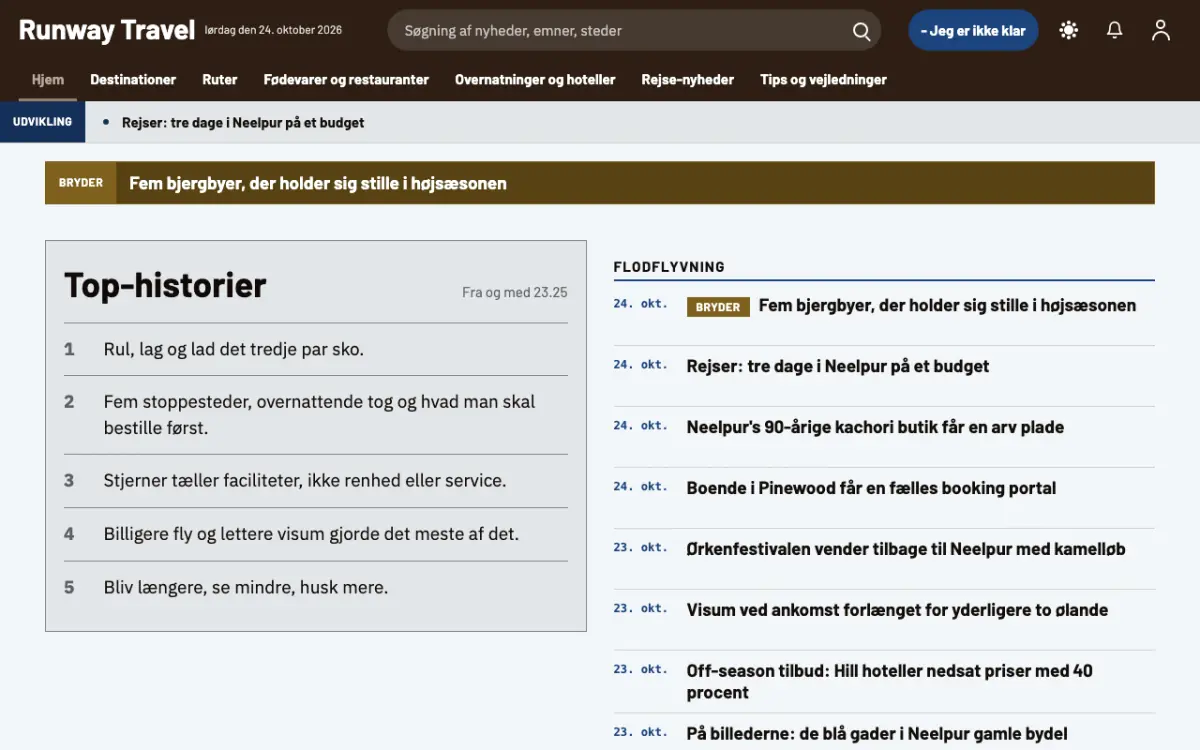Toggle the sun theme icon
The width and height of the screenshot is (1200, 750).
point(1069,30)
